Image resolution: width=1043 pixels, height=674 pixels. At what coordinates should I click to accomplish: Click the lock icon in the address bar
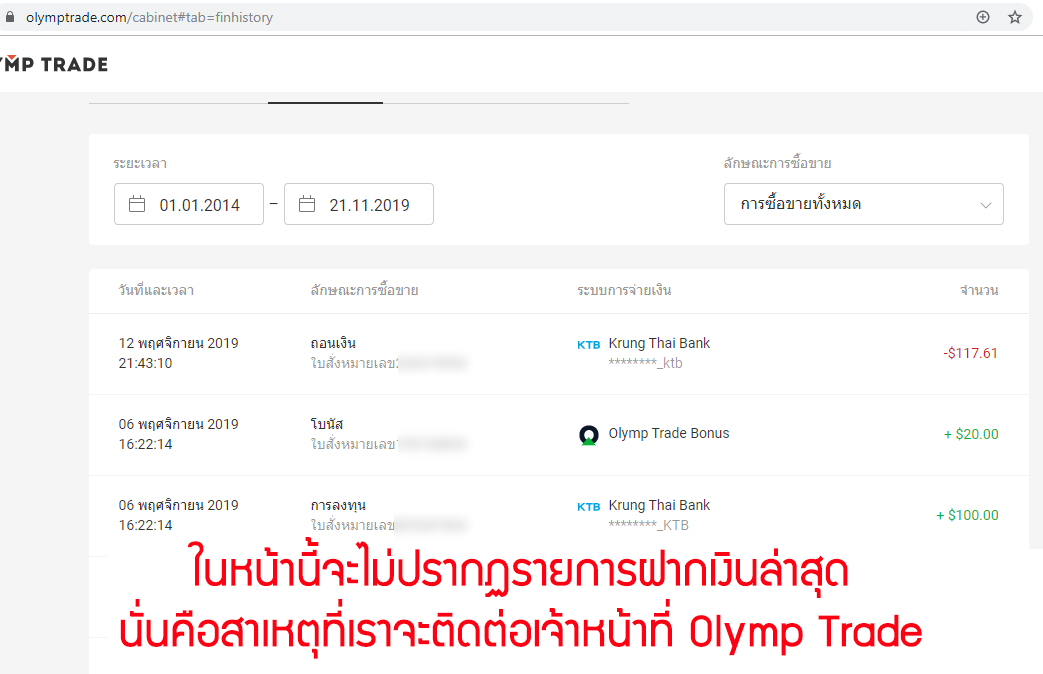[x=9, y=17]
